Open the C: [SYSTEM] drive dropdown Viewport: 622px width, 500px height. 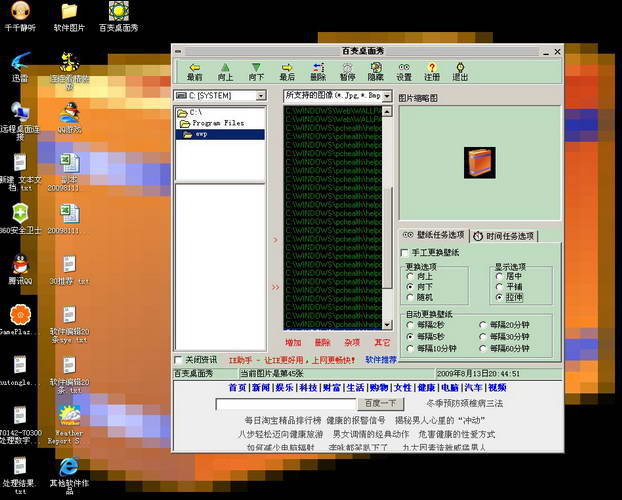pos(261,96)
